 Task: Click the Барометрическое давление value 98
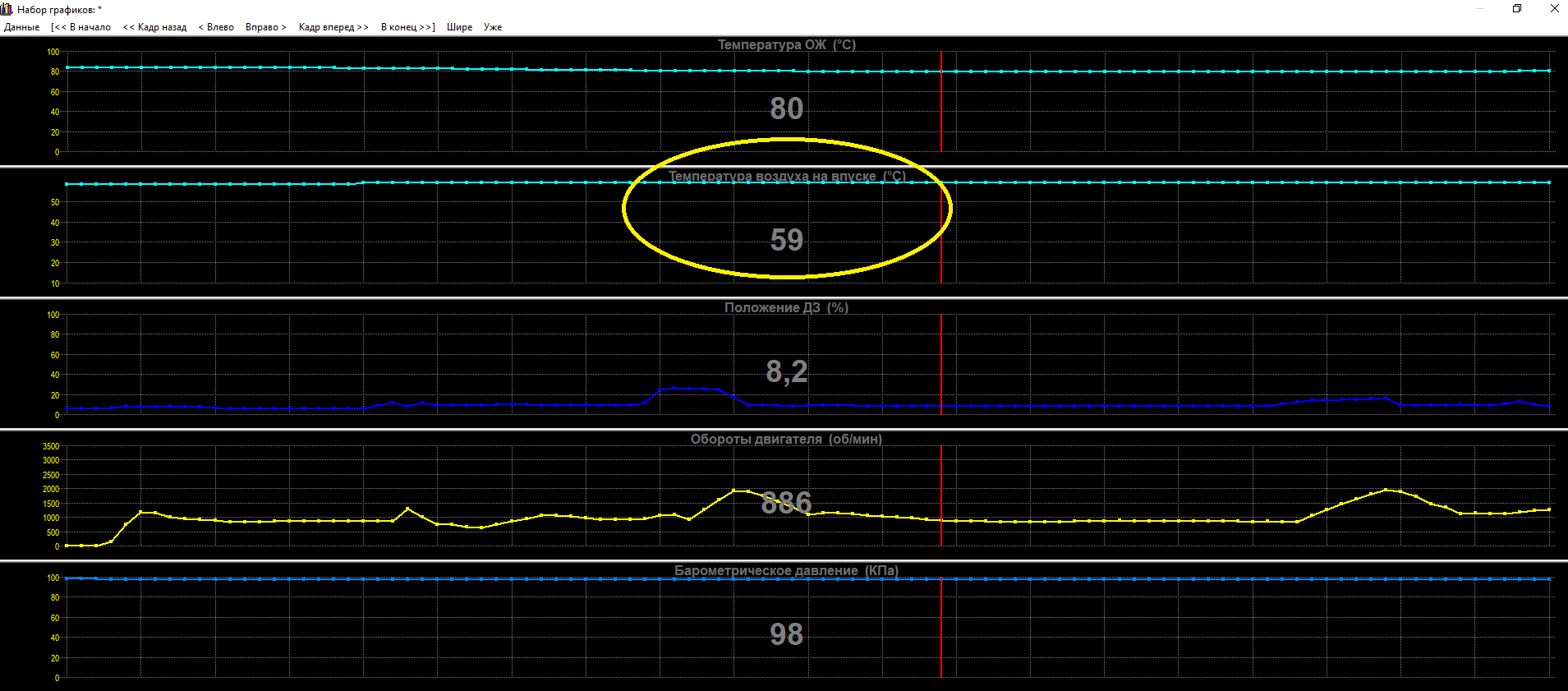[787, 634]
